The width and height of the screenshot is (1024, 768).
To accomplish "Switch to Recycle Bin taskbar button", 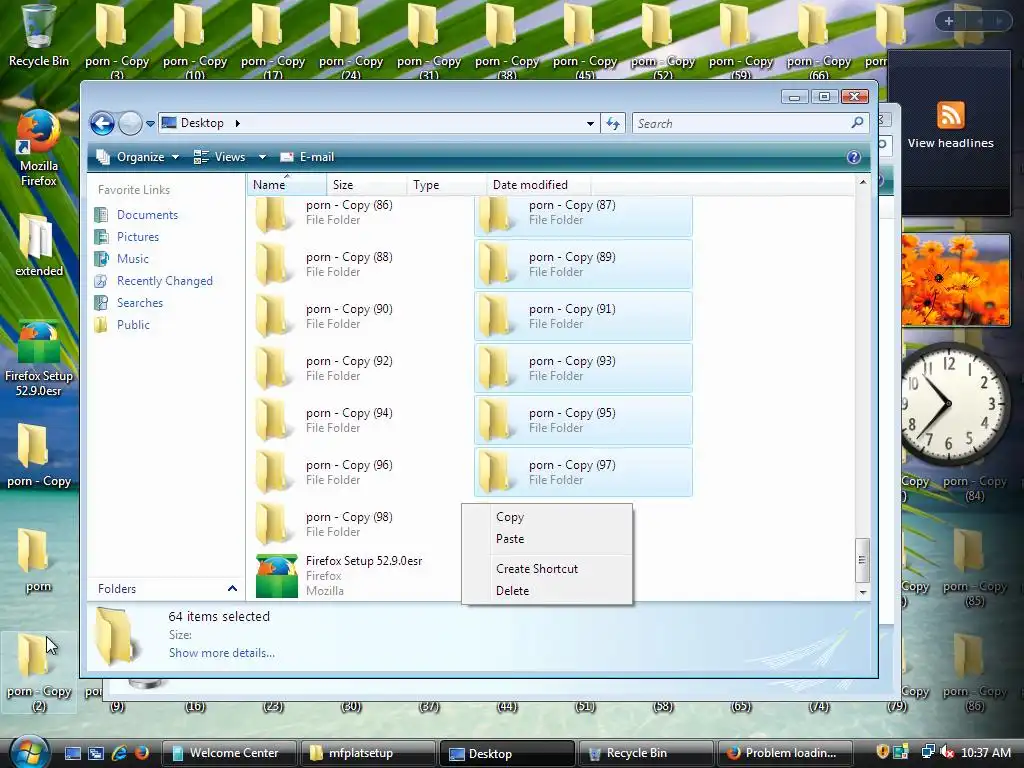I will (645, 753).
